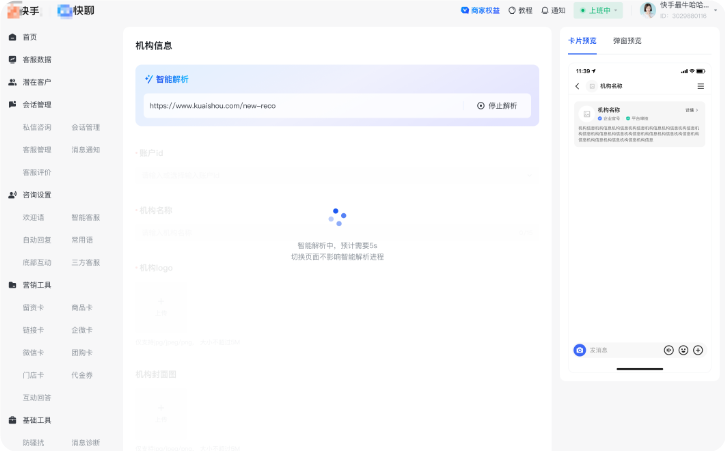The height and width of the screenshot is (451, 725).
Task: Open 防骚扰 basic tool
Action: 33,443
